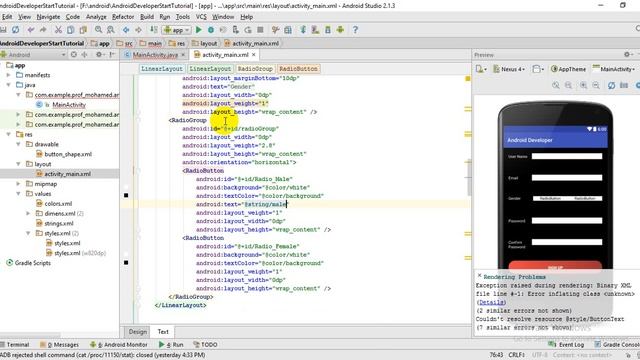Screen dimensions: 640x360
Task: Close the activity_main.xml tab
Action: [254, 55]
